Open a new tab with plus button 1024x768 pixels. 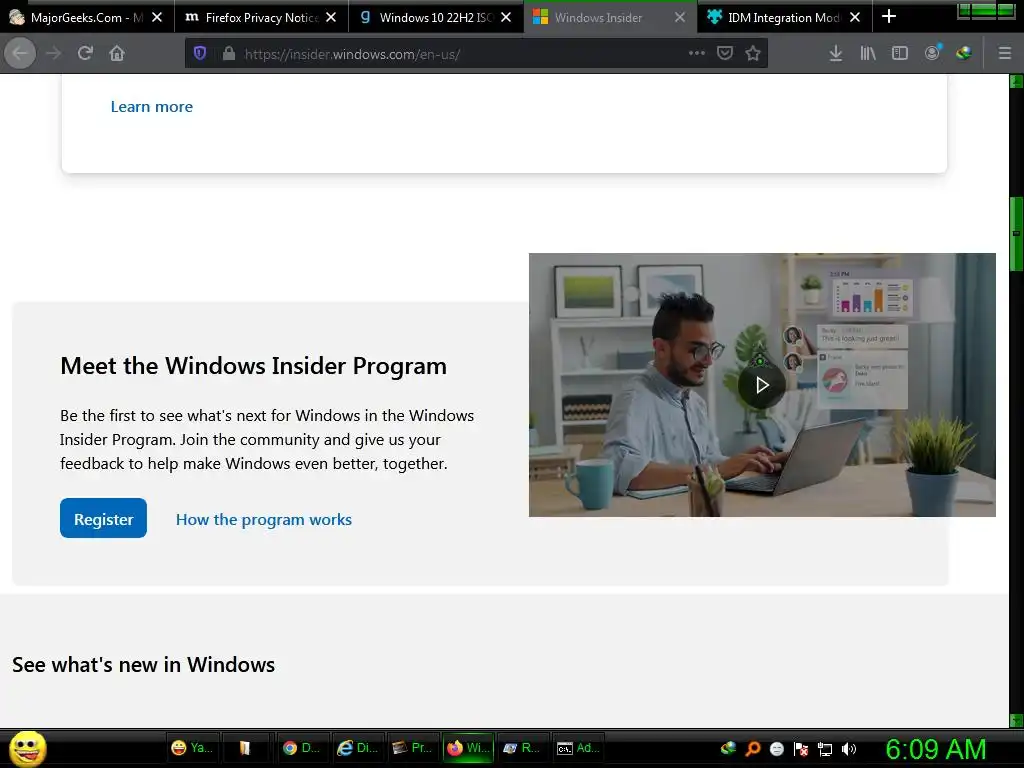tap(889, 17)
